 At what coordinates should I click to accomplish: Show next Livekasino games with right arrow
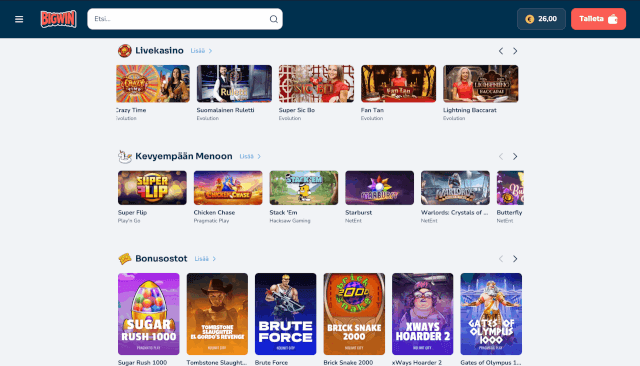[515, 51]
